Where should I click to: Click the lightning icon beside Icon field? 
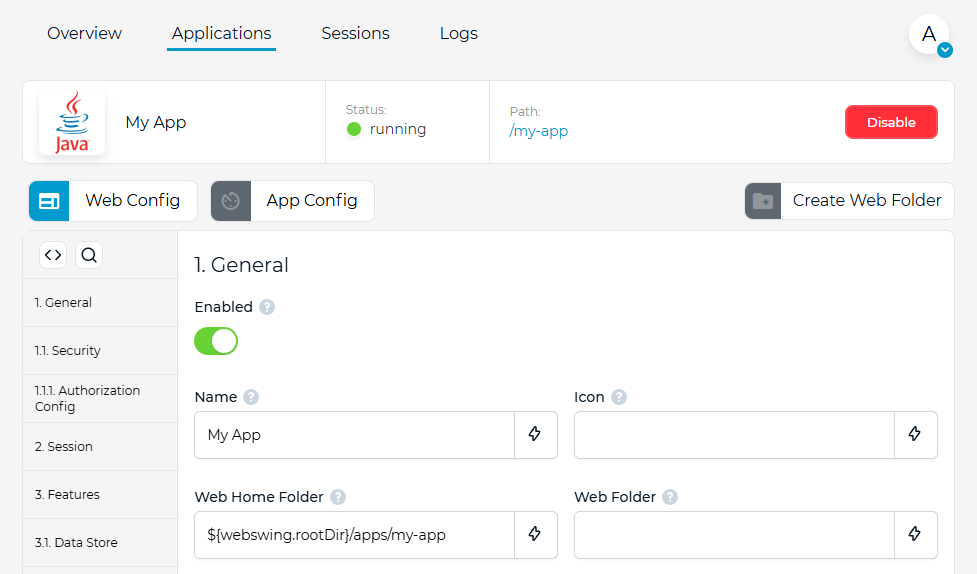click(915, 434)
